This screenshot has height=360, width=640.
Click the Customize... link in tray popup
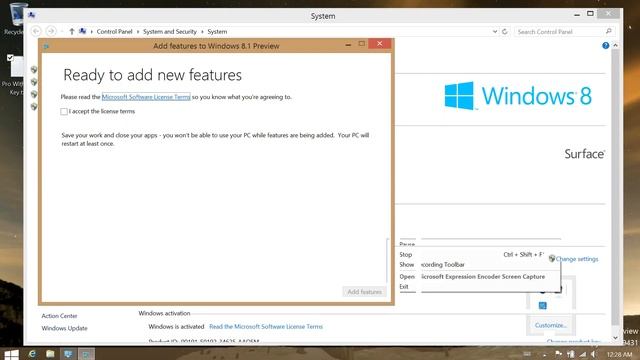pos(551,325)
